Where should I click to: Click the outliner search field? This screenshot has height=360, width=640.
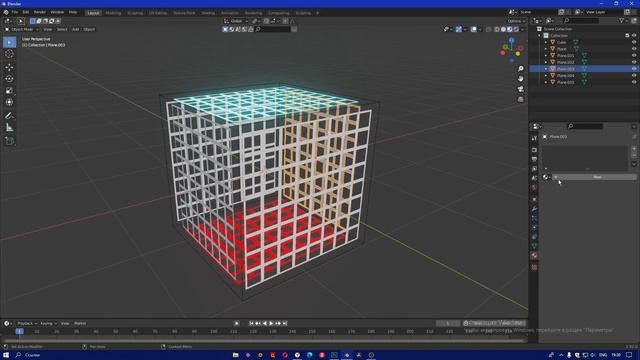tap(580, 20)
